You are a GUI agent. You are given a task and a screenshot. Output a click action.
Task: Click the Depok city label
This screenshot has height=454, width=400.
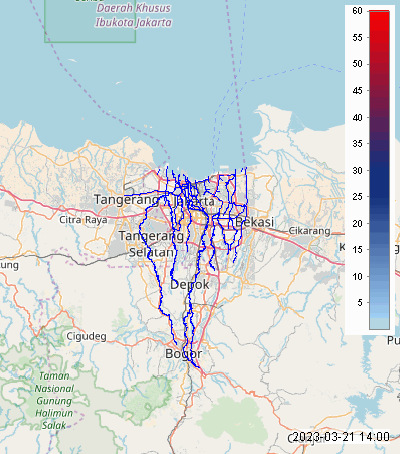tap(190, 285)
